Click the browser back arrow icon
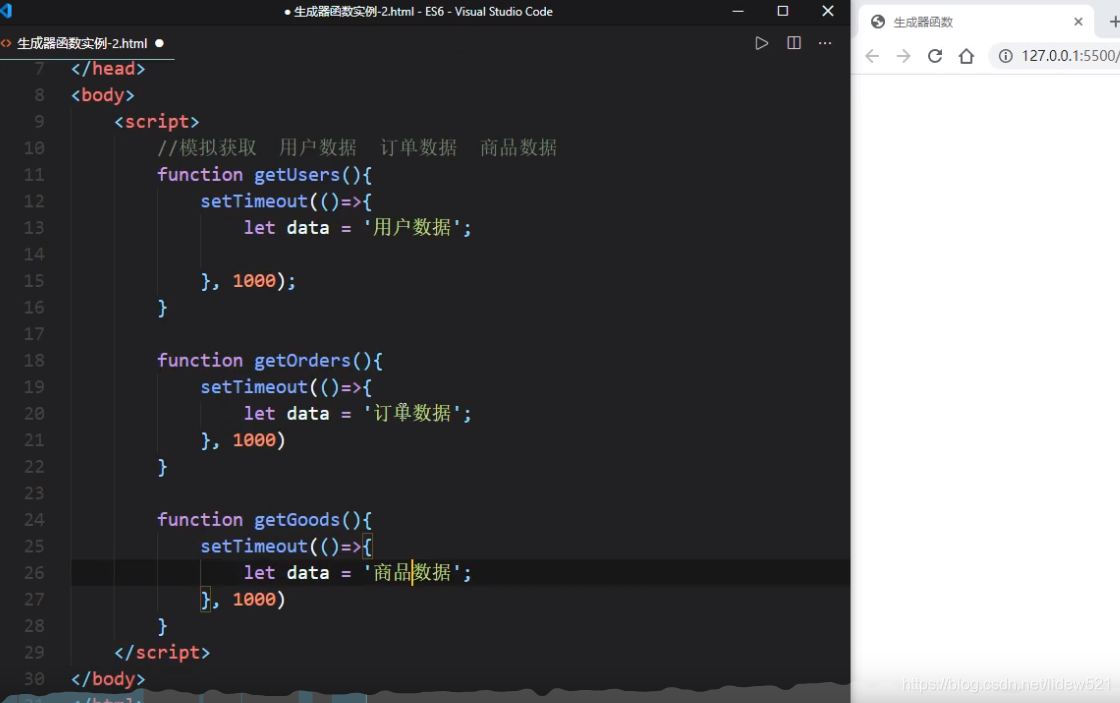1120x703 pixels. pyautogui.click(x=871, y=56)
